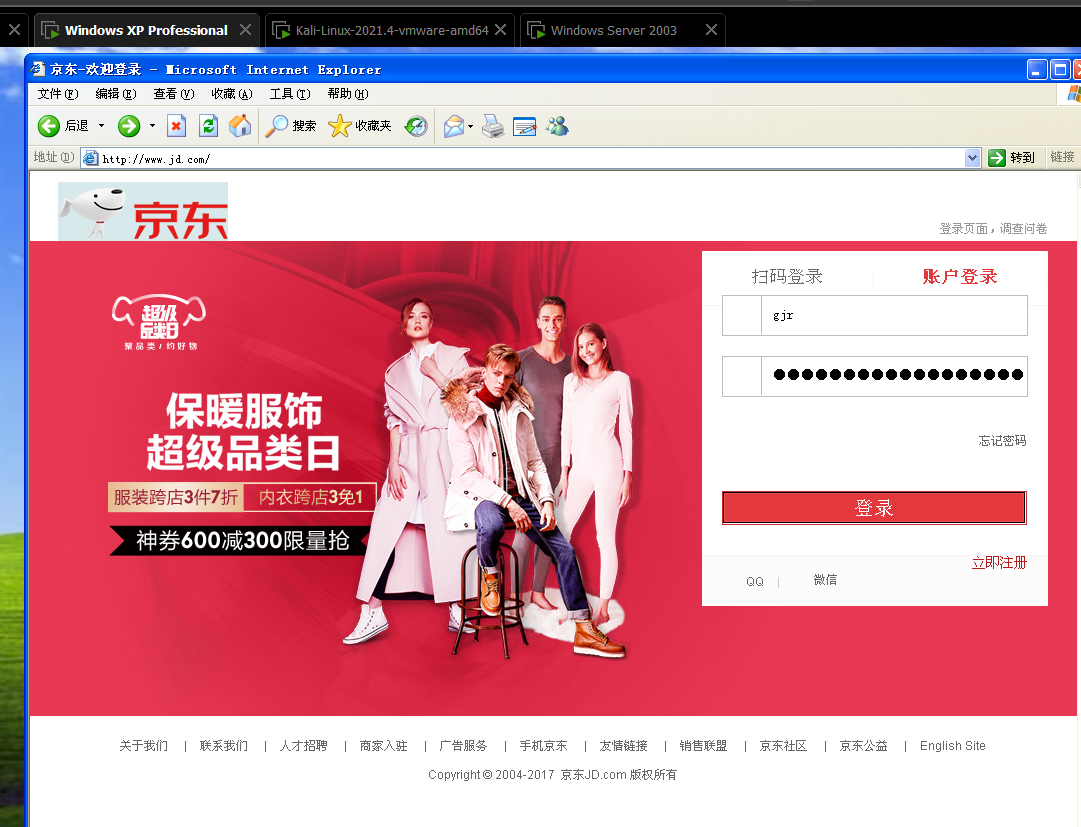Image resolution: width=1081 pixels, height=827 pixels.
Task: Click the 忘记密码 link
Action: [x=1002, y=441]
